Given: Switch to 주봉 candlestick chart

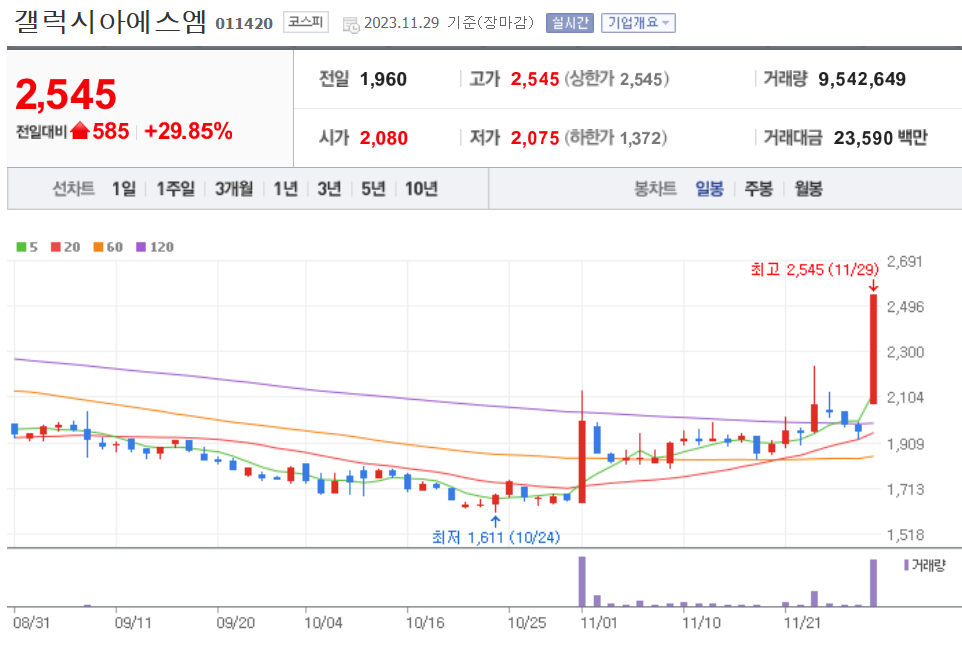Looking at the screenshot, I should 758,188.
